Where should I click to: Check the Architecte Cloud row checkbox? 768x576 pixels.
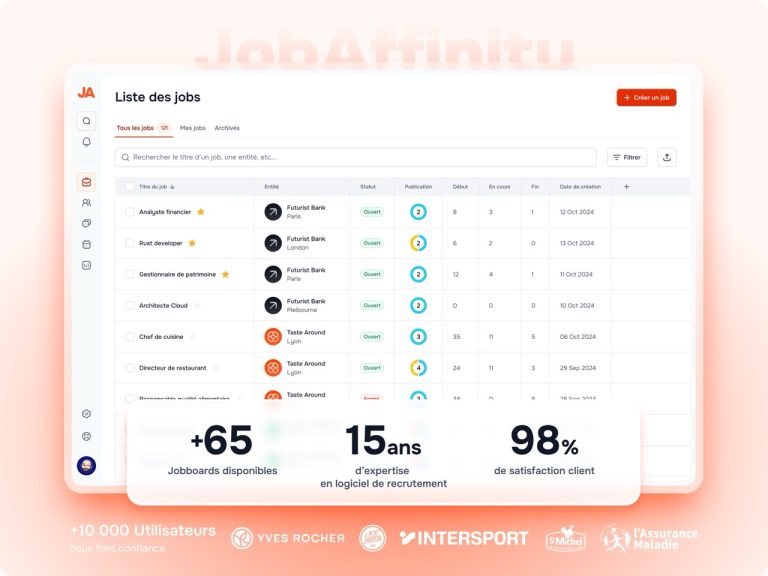tap(129, 306)
